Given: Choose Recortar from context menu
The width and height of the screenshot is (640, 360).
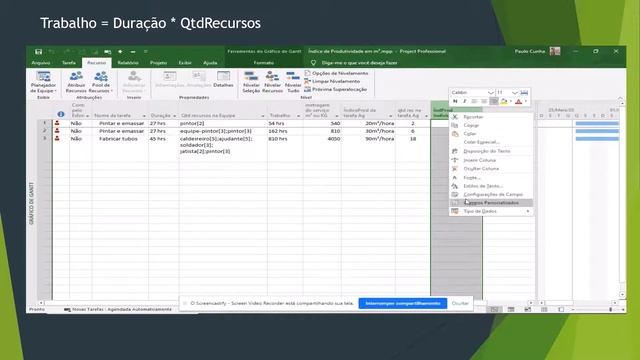Looking at the screenshot, I should [x=491, y=117].
